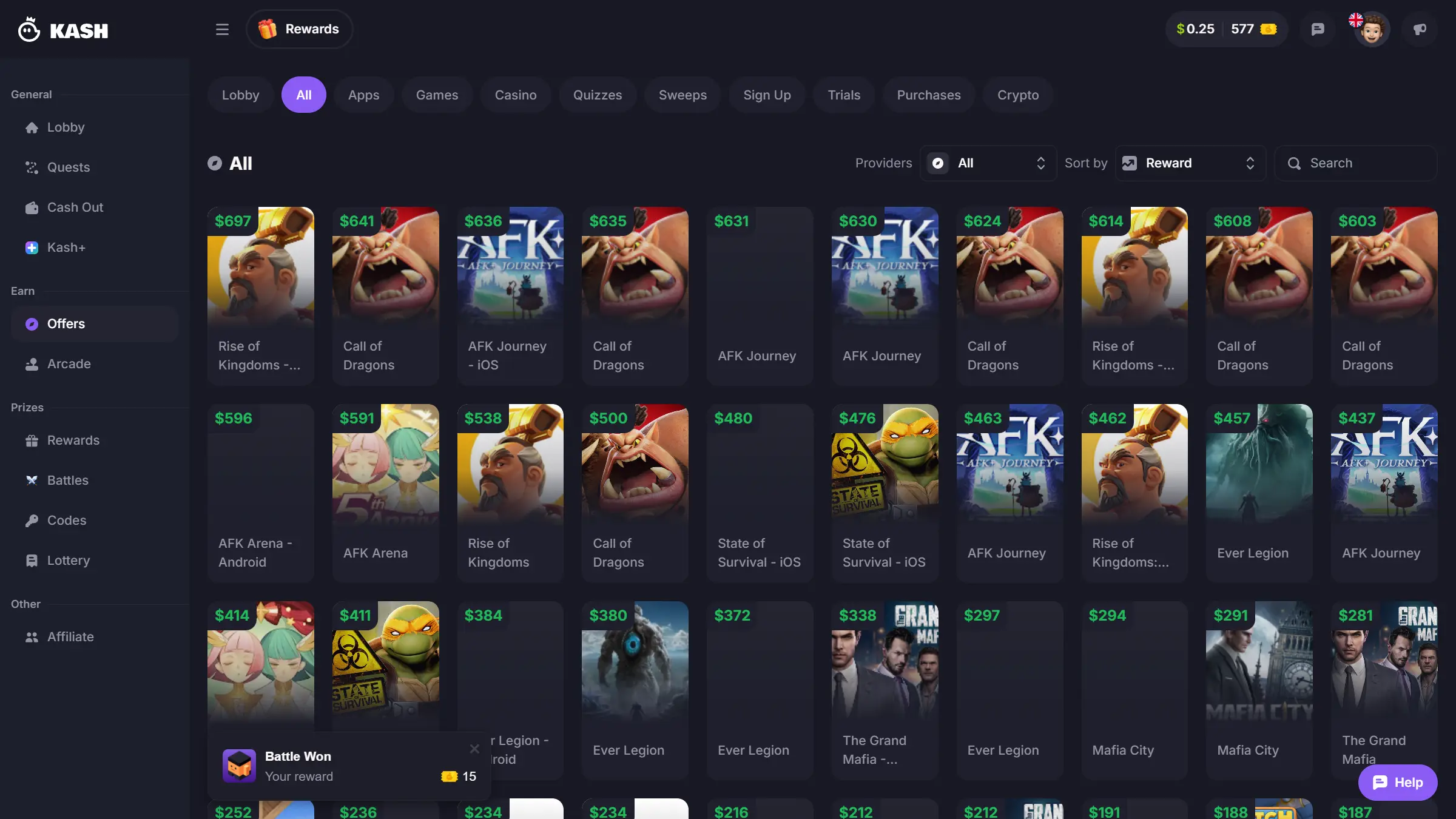Open Kash+ in the sidebar
The height and width of the screenshot is (819, 1456).
point(95,248)
